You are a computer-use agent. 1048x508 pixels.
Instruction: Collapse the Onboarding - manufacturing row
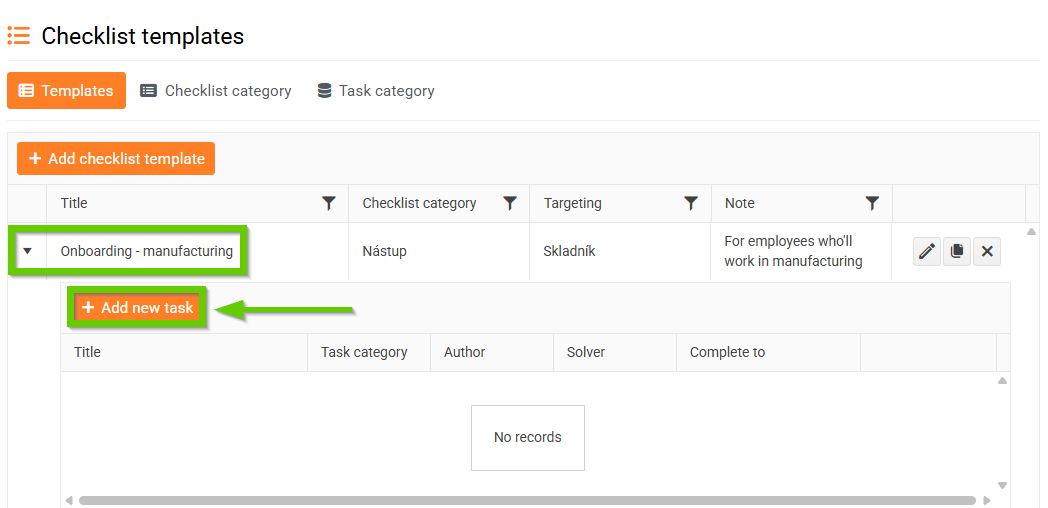(x=27, y=251)
